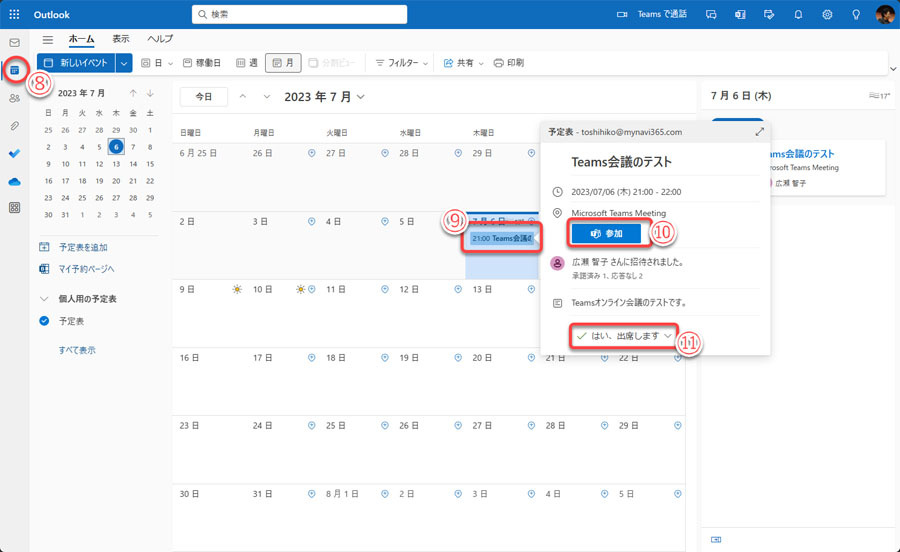Open more apps icon in sidebar
The height and width of the screenshot is (552, 900).
coord(14,208)
